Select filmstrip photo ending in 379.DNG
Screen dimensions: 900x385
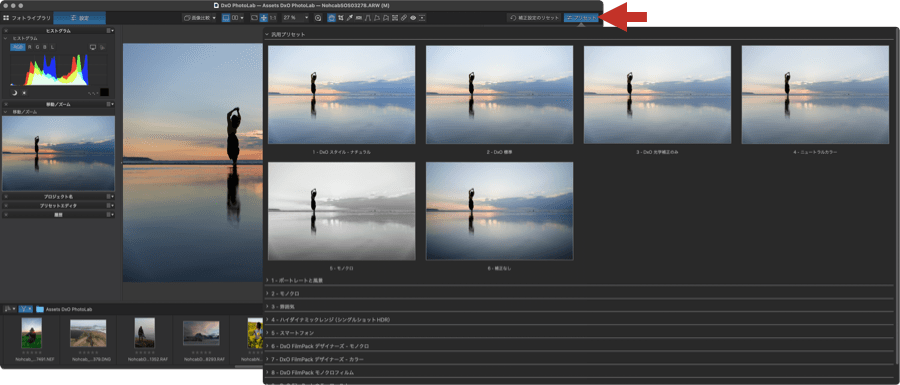[x=88, y=333]
